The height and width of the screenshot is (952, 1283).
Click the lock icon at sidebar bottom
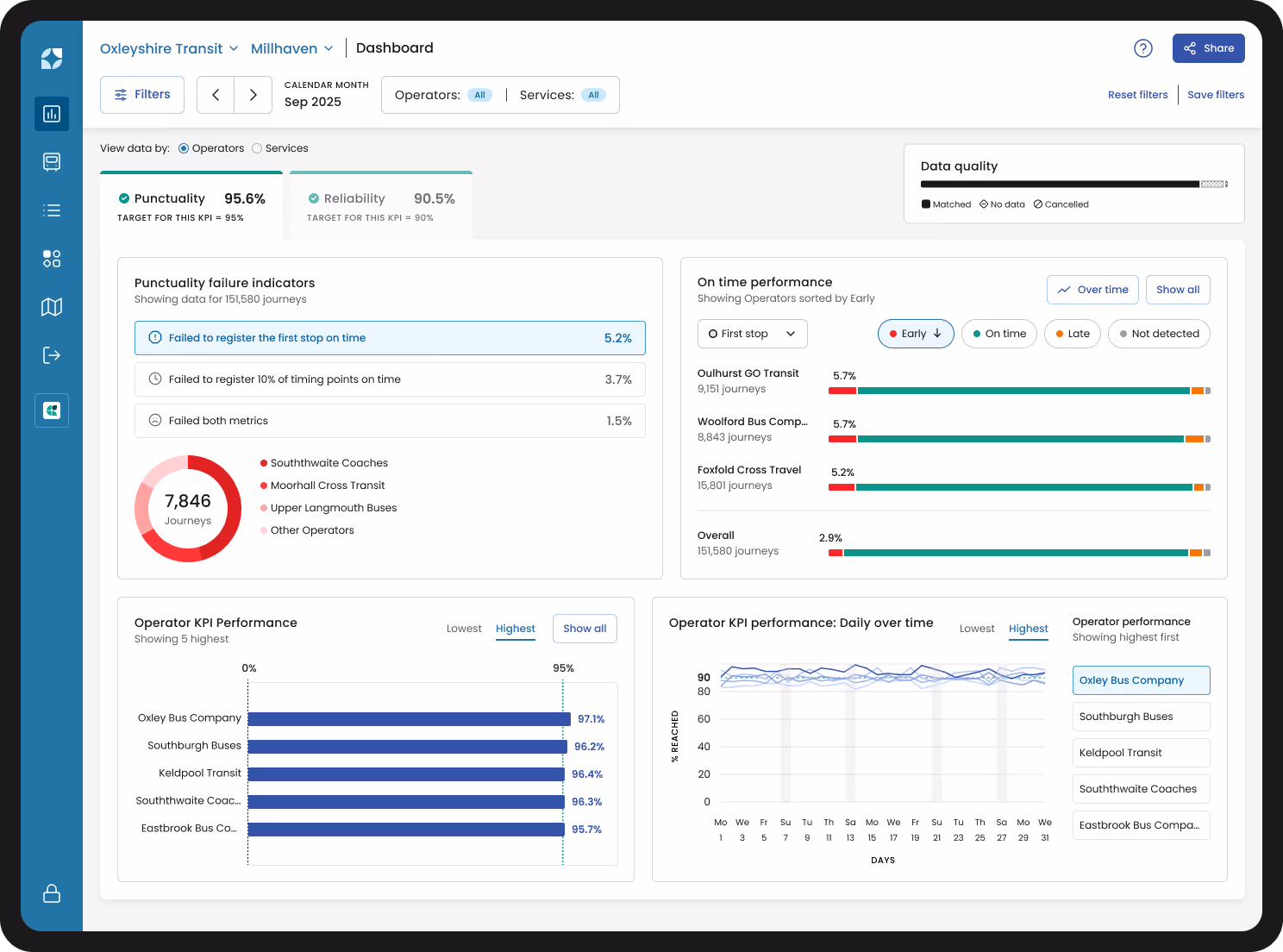tap(51, 894)
